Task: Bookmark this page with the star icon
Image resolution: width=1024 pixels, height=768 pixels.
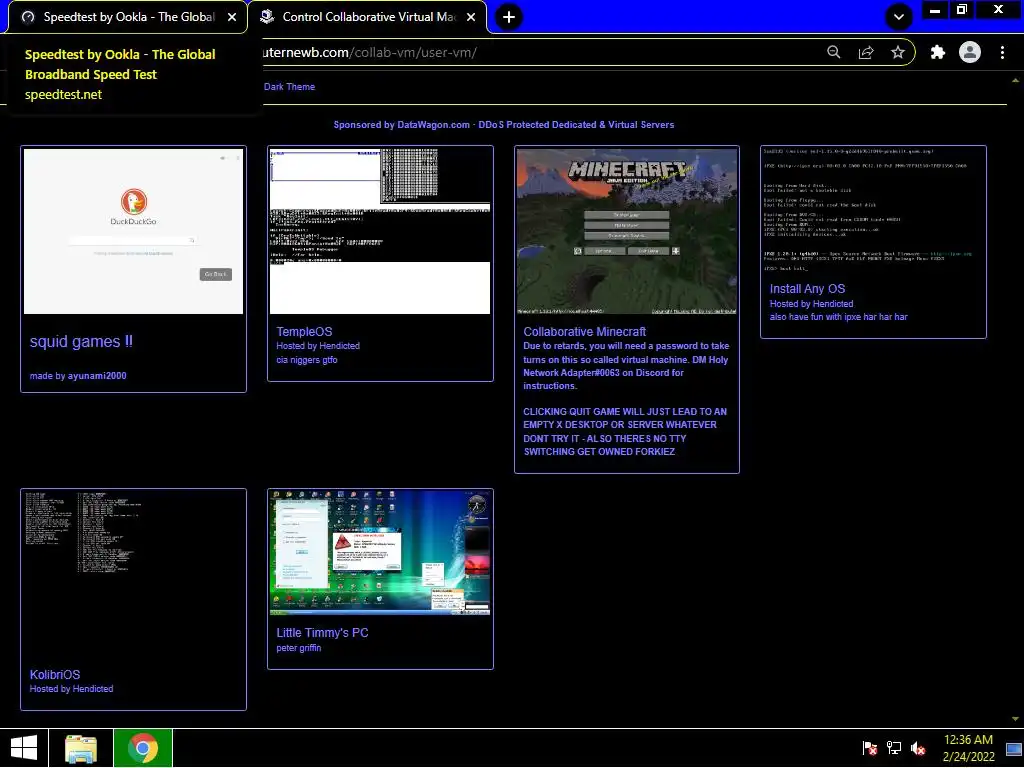Action: pos(898,52)
